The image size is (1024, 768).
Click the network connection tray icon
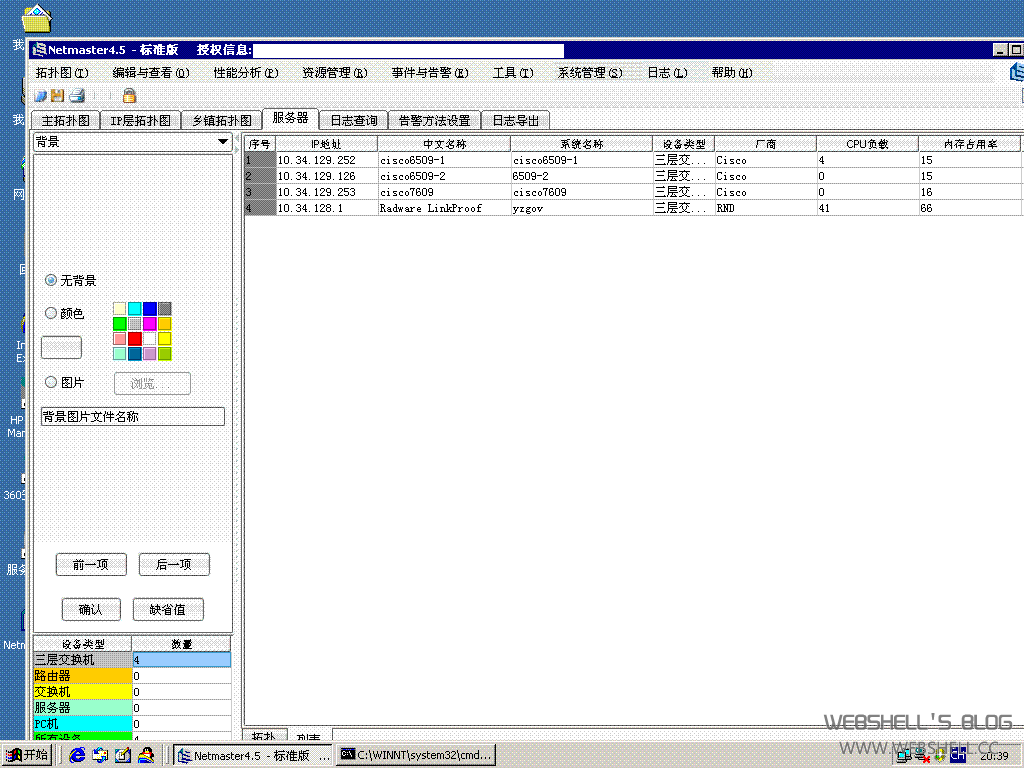coord(903,756)
